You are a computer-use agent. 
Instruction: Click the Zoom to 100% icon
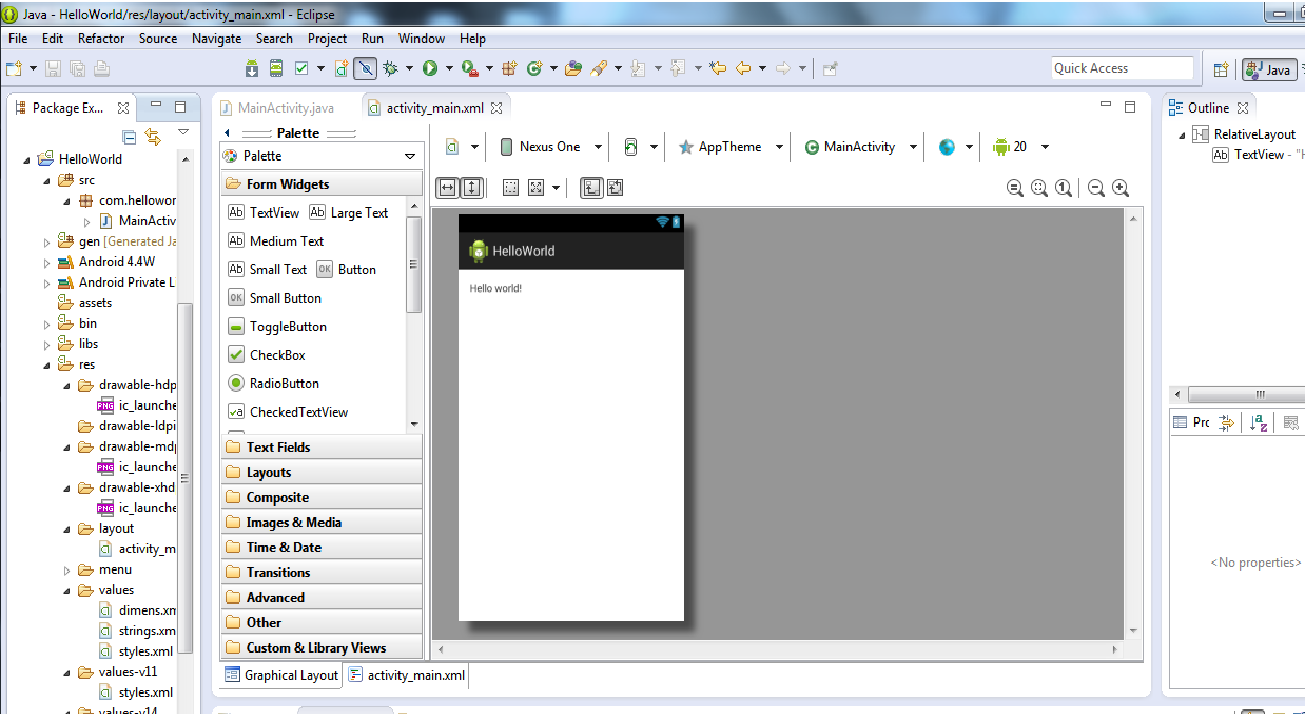1064,187
